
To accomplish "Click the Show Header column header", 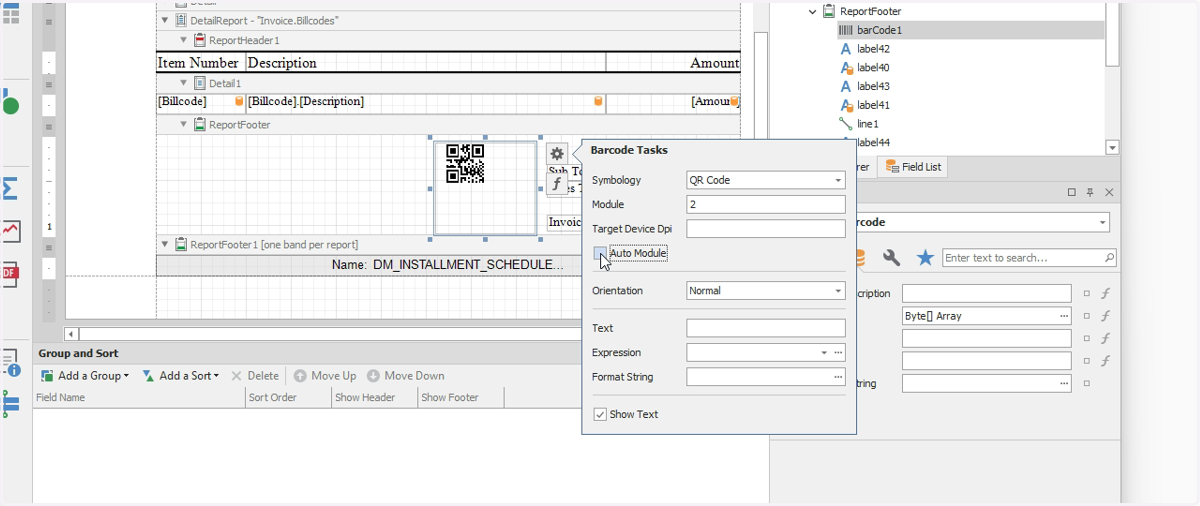I will pyautogui.click(x=374, y=397).
